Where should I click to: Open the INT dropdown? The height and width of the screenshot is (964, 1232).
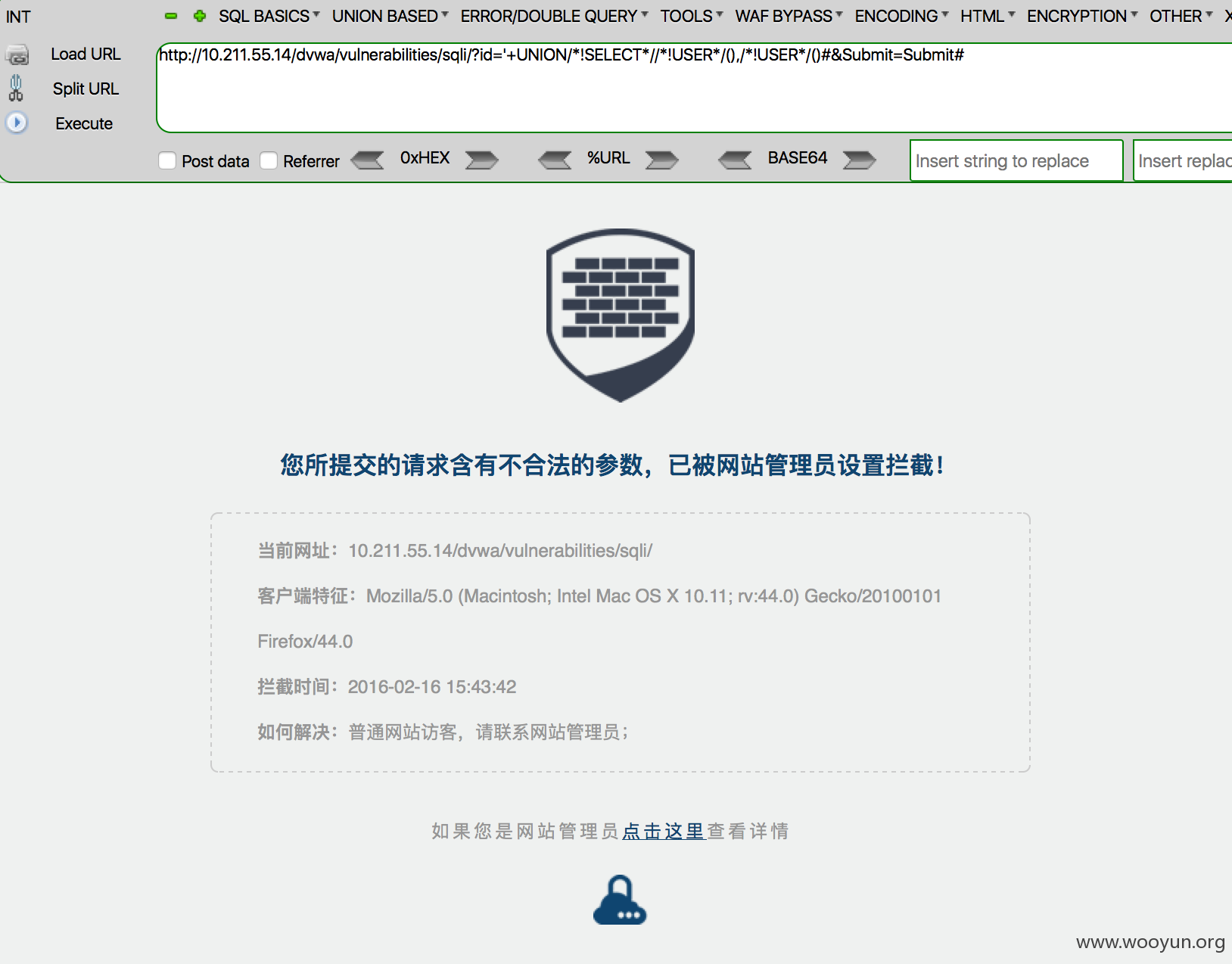click(18, 17)
